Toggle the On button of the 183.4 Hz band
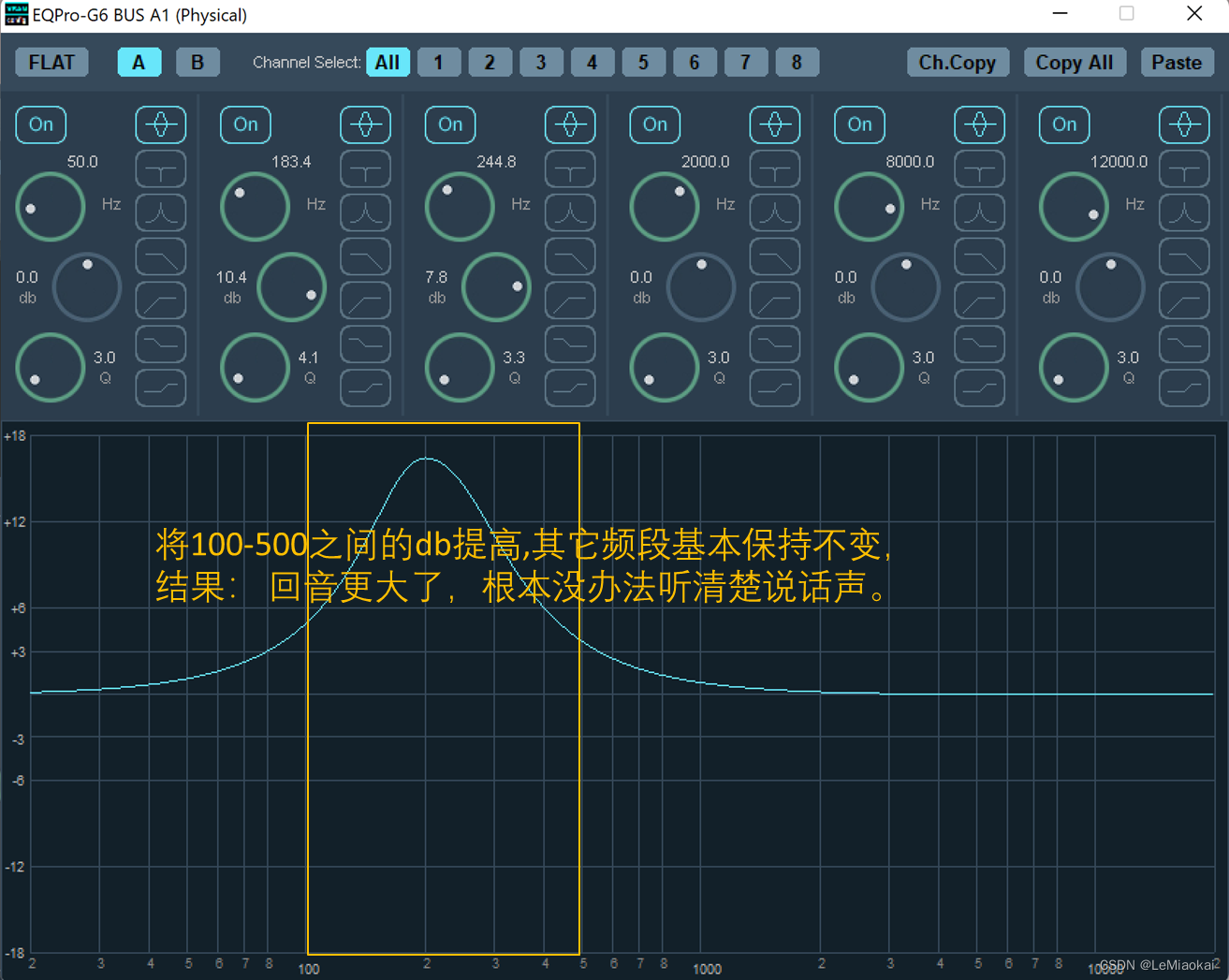Viewport: 1229px width, 980px height. click(x=245, y=124)
